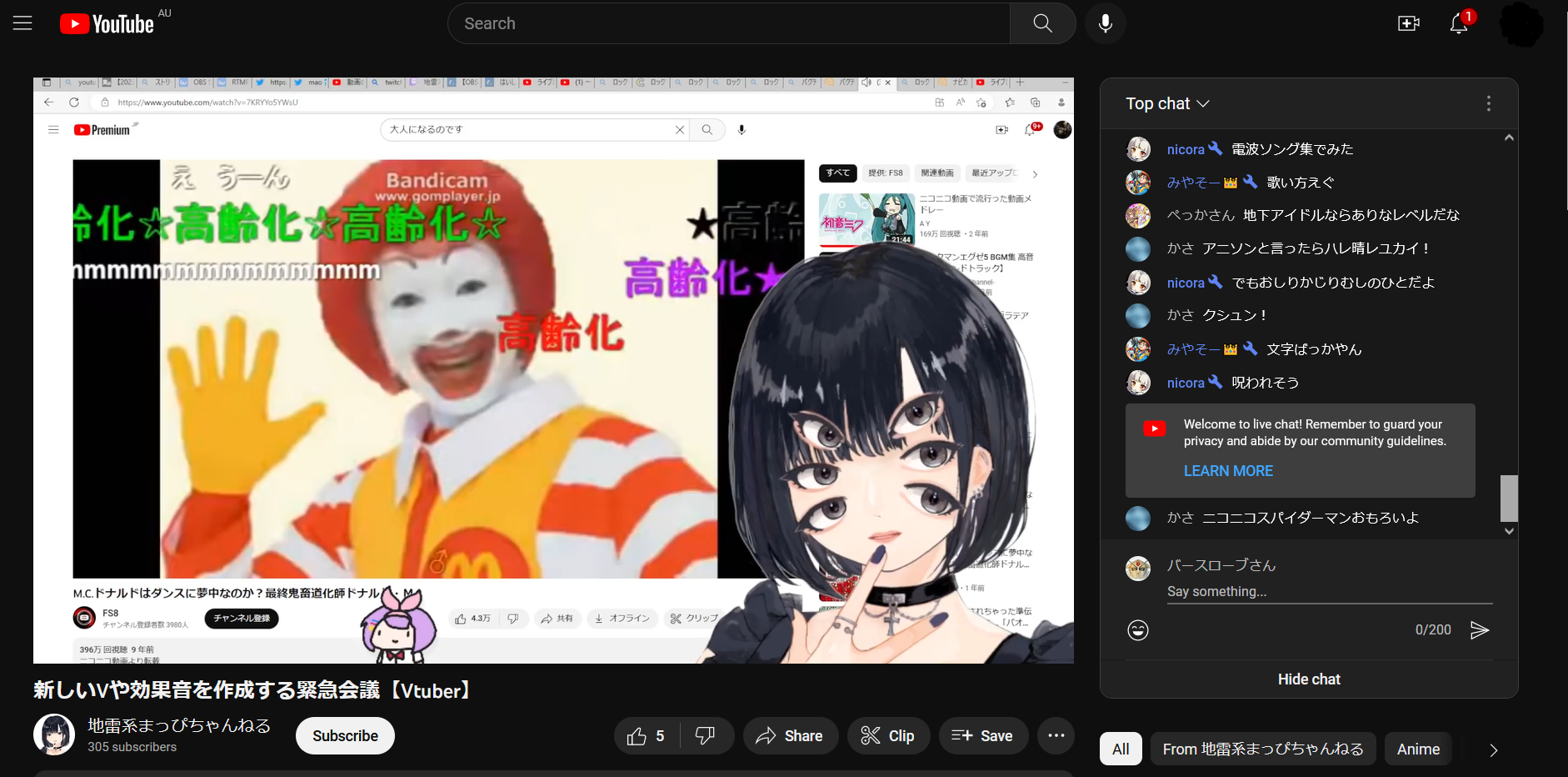Start voice search with the microphone
Screen dimensions: 1568x777
[x=1106, y=23]
